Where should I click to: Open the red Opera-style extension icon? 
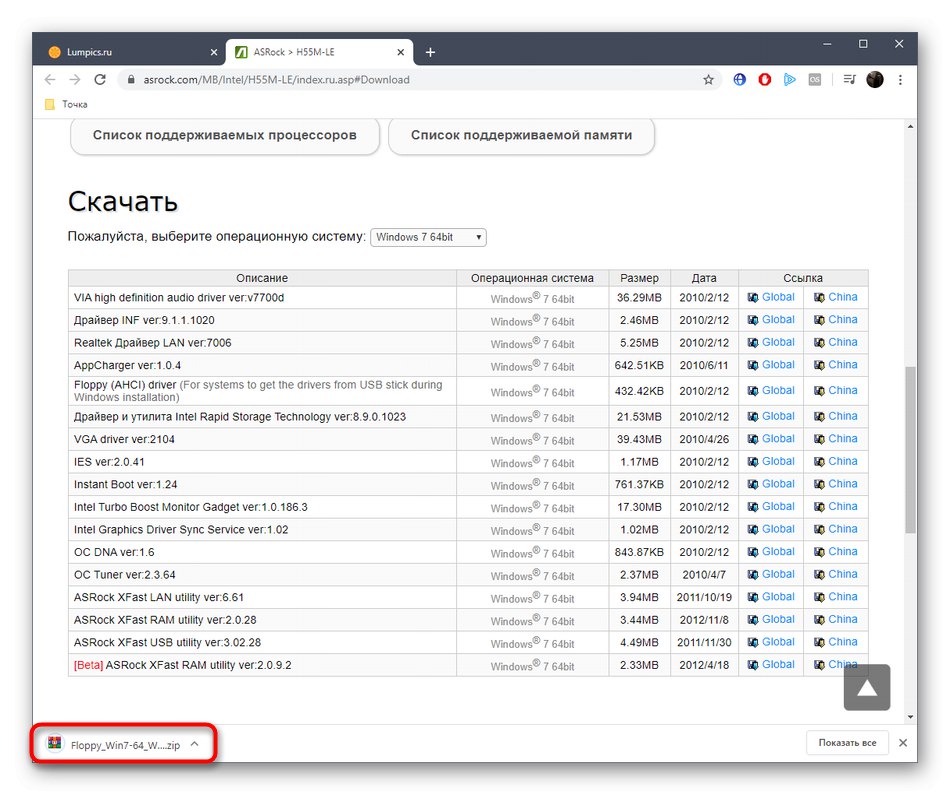click(765, 79)
